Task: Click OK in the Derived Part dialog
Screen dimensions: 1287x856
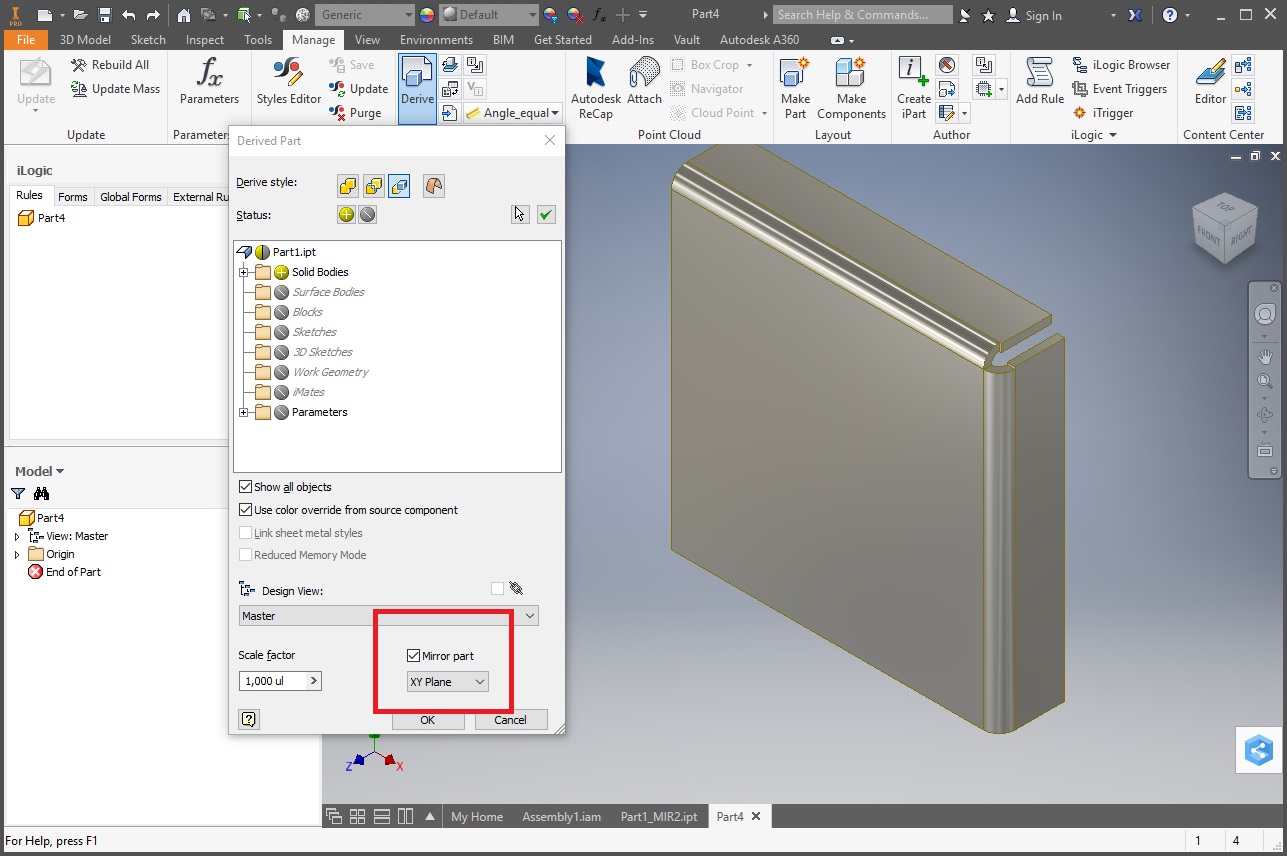Action: pyautogui.click(x=427, y=719)
